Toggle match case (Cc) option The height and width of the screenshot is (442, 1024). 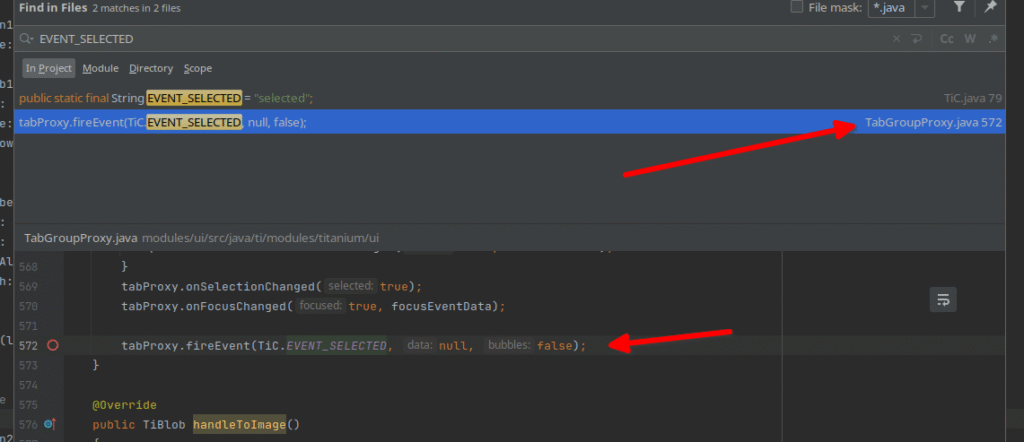coord(947,39)
